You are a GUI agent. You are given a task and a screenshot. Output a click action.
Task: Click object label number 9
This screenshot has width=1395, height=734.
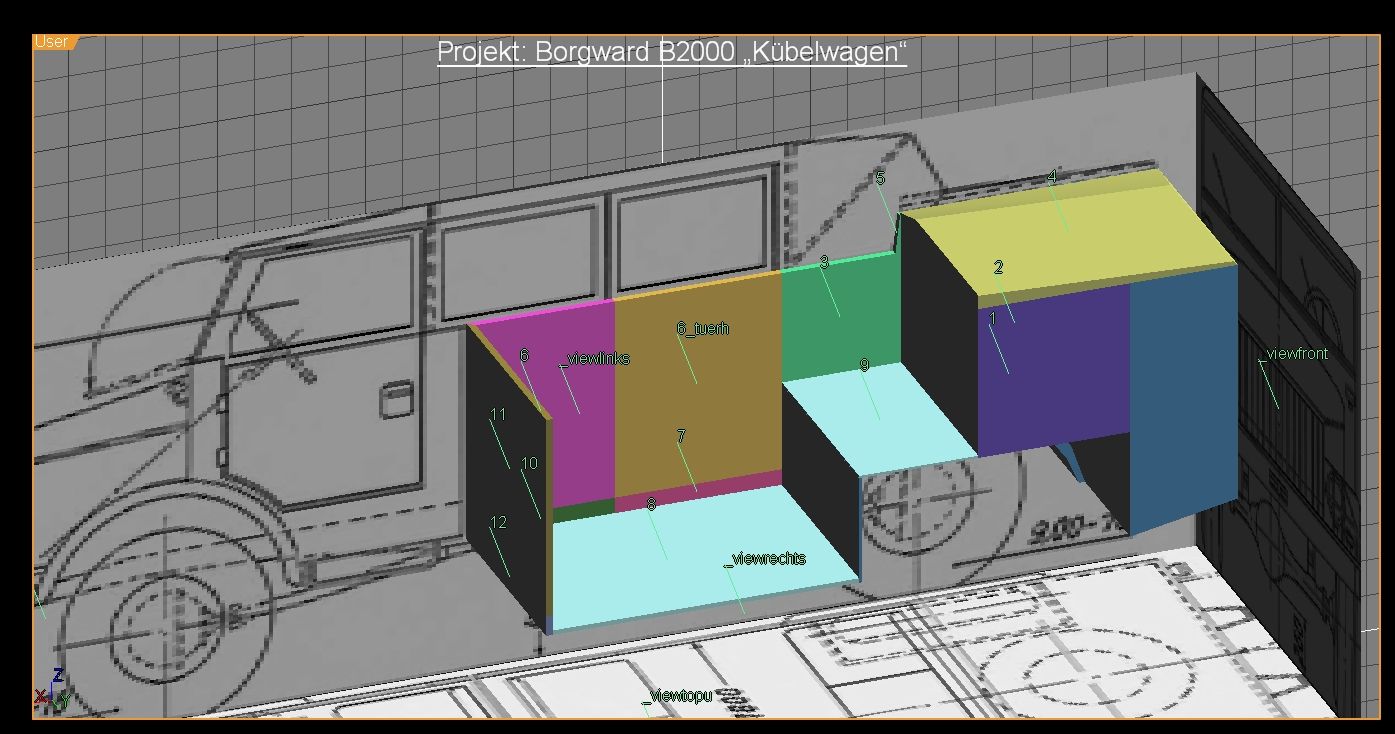click(x=865, y=366)
